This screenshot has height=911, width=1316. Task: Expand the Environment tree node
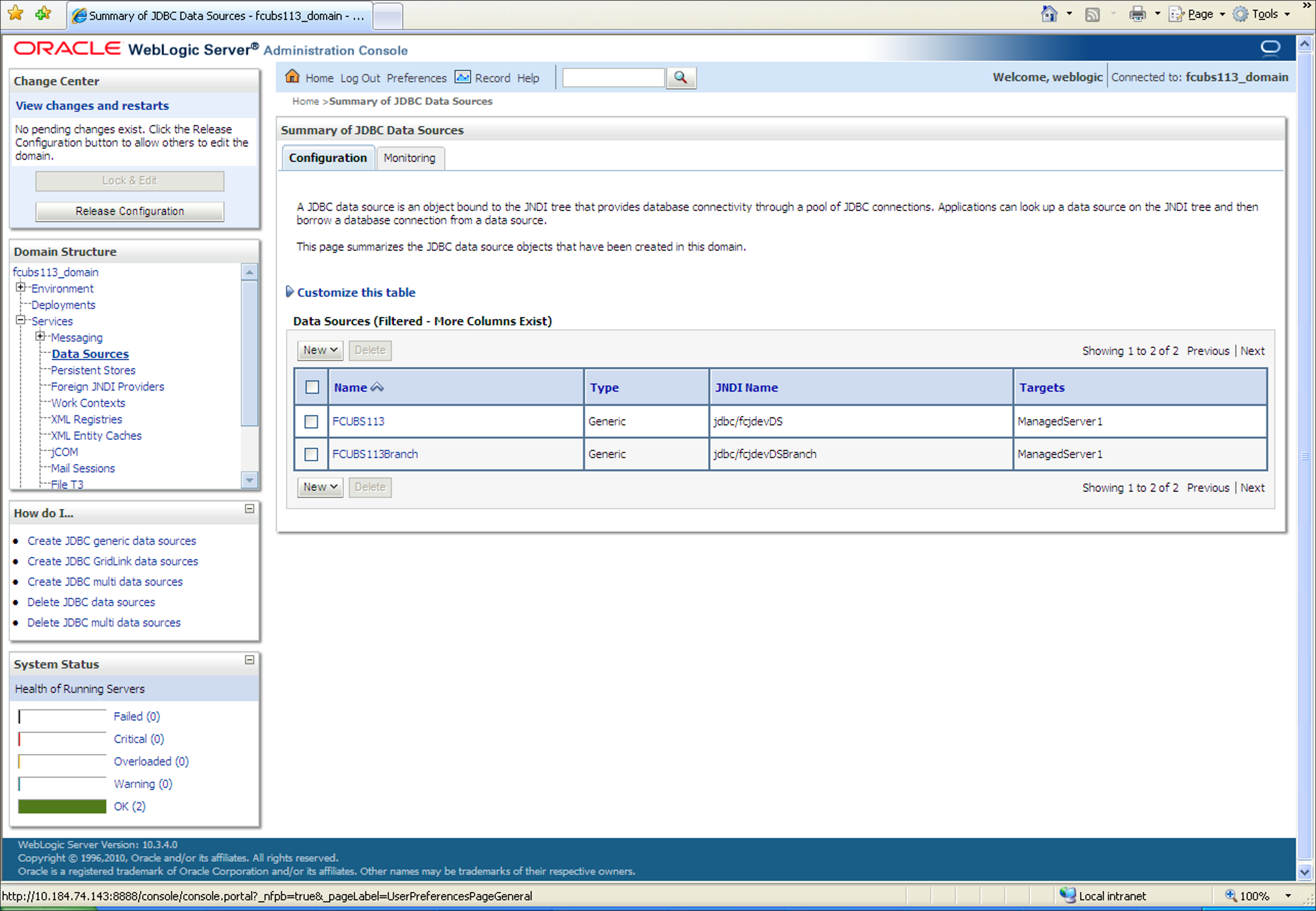click(x=21, y=287)
